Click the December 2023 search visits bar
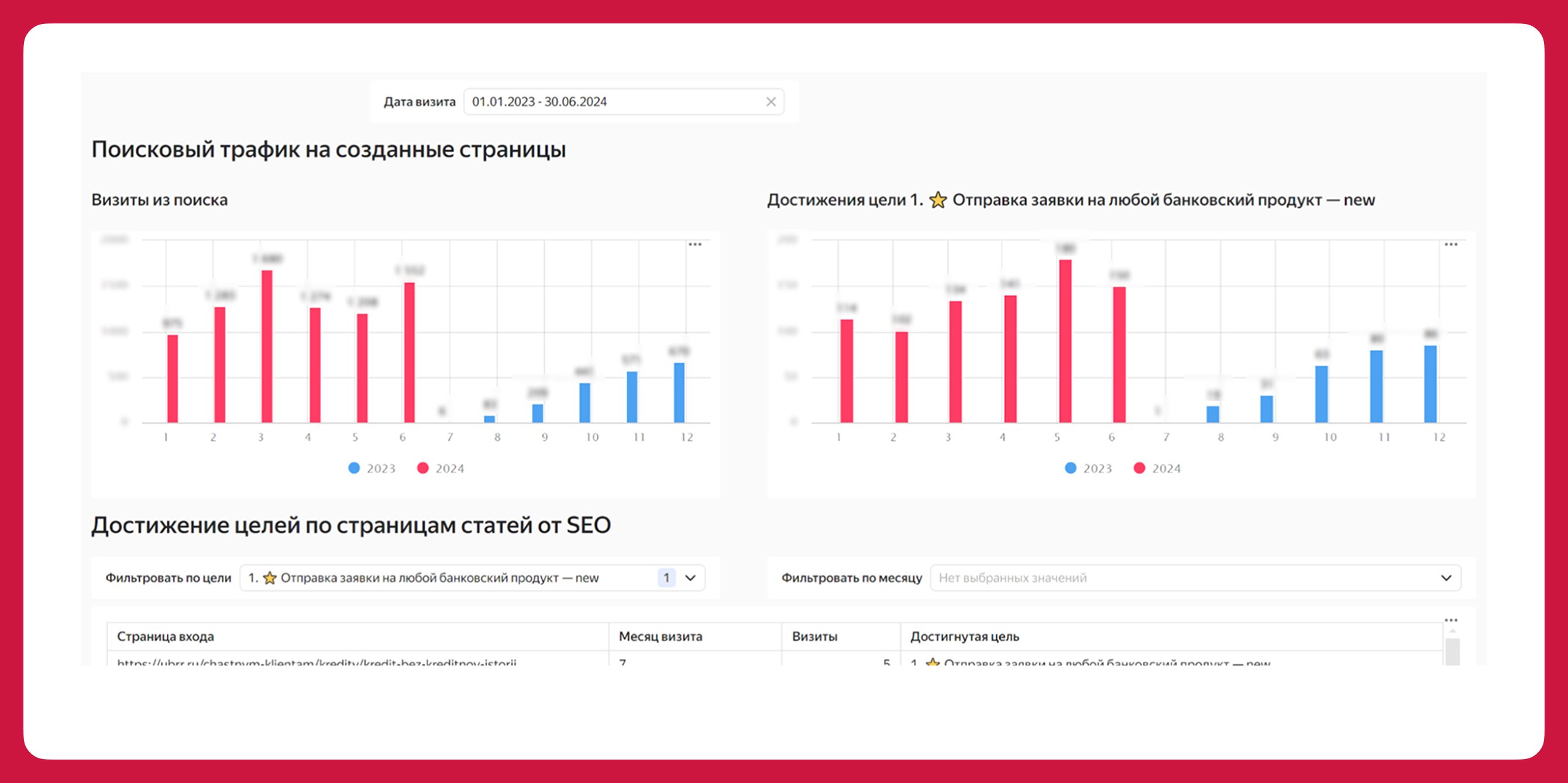 tap(679, 392)
